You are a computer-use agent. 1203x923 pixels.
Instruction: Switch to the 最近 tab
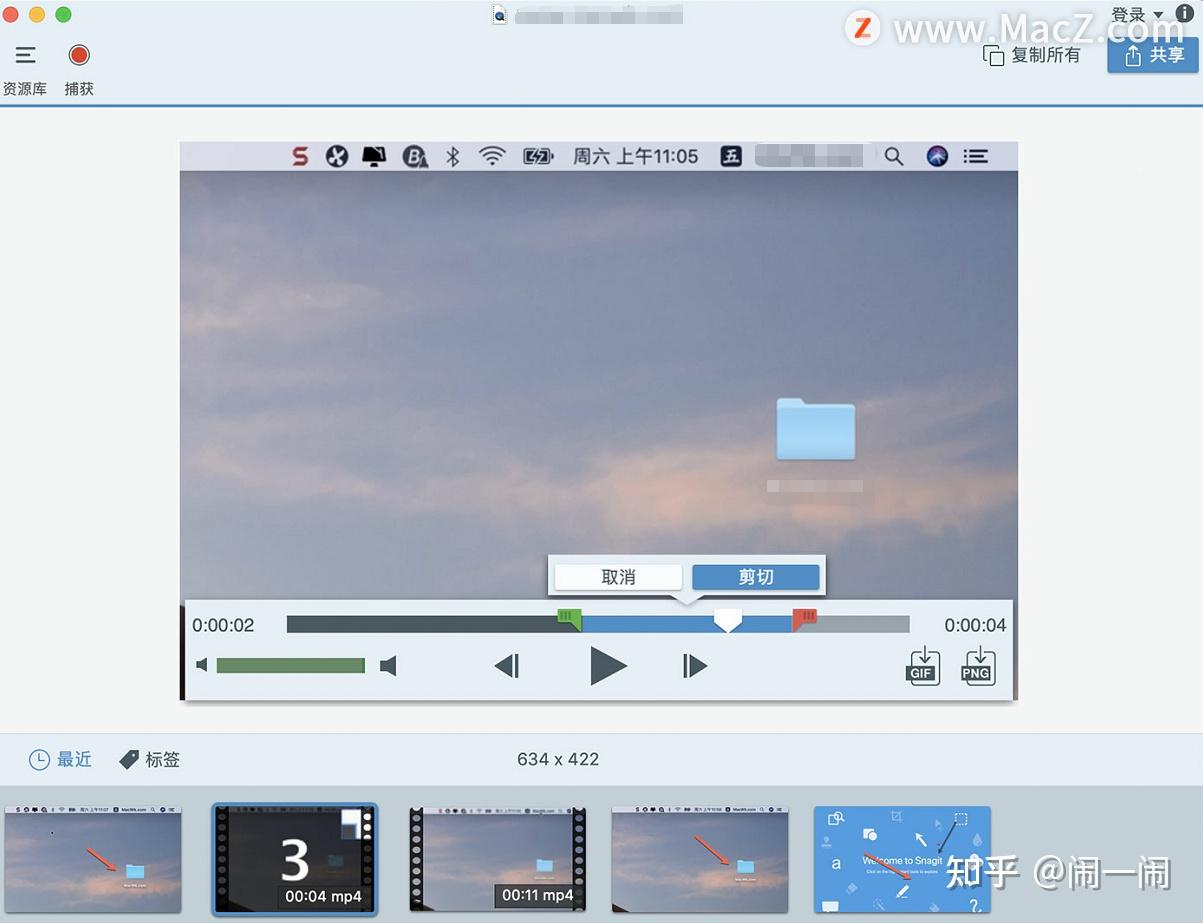60,759
